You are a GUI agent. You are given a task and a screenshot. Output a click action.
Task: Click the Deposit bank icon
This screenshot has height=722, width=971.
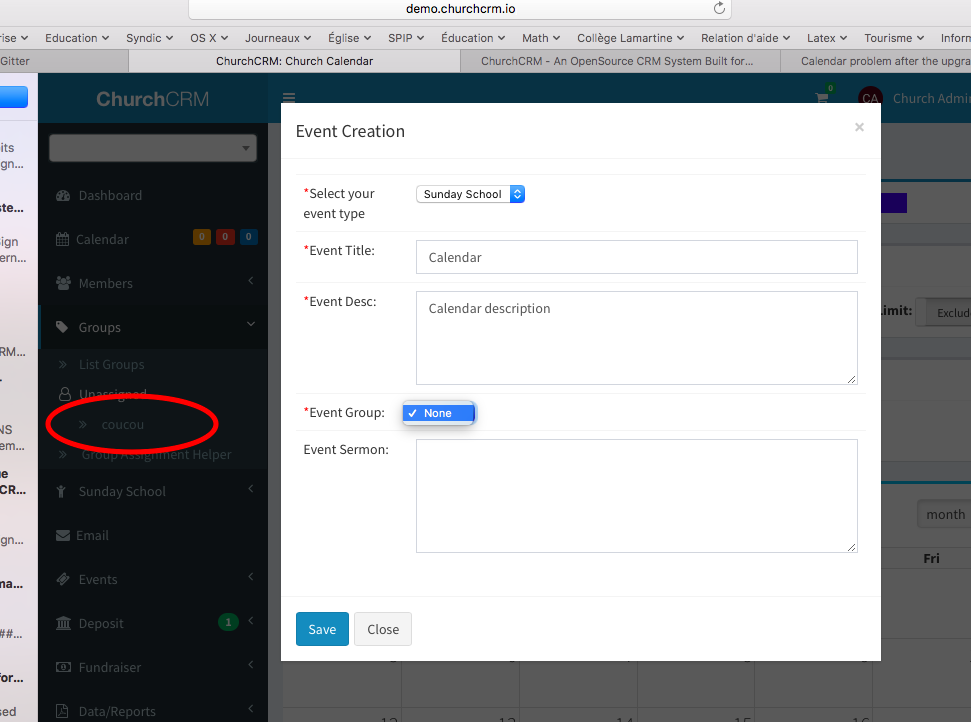point(63,623)
